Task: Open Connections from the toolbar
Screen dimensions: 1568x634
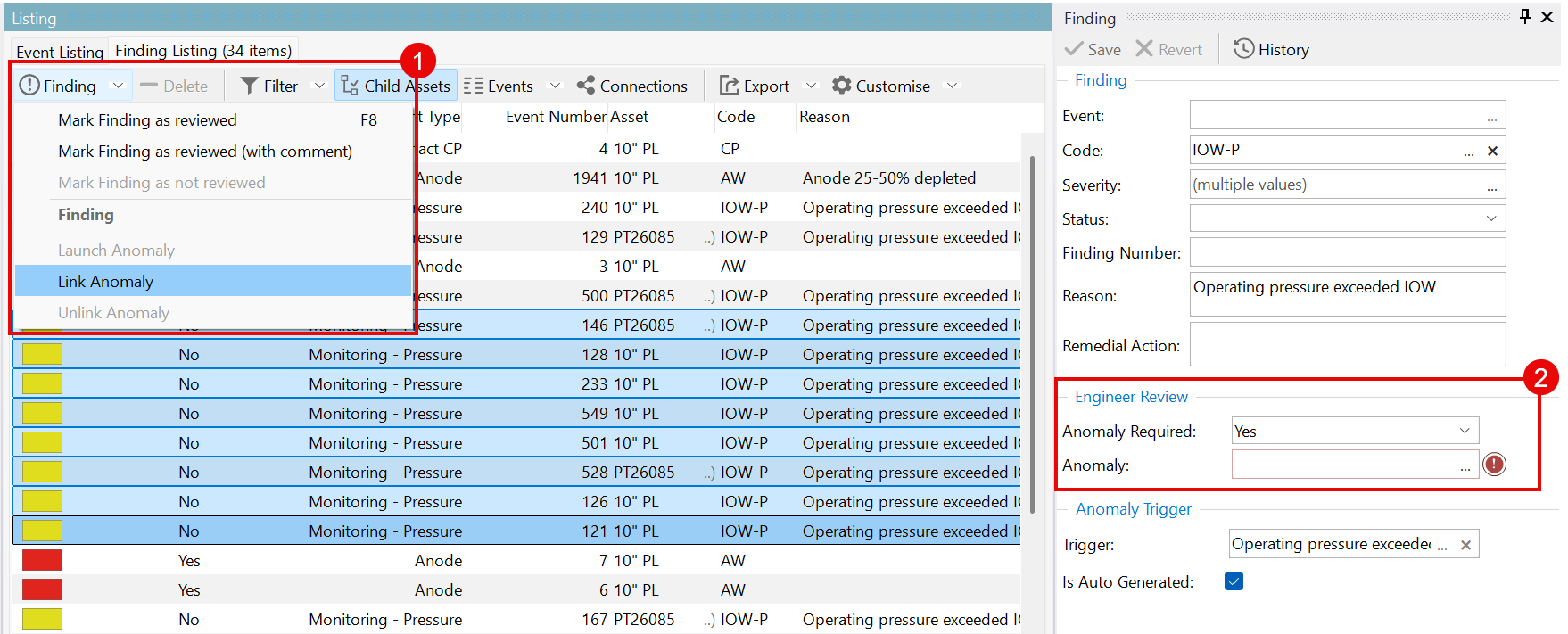Action: pos(632,86)
